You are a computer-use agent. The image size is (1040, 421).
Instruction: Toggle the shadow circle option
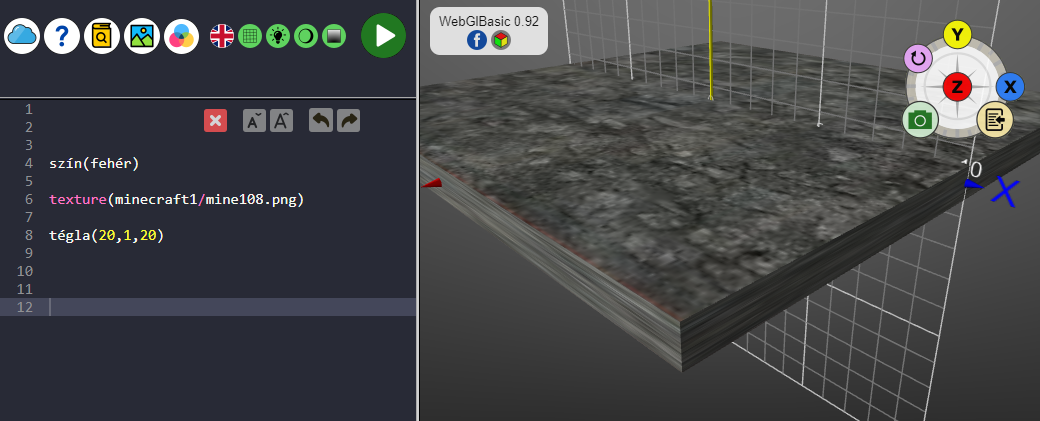[306, 37]
